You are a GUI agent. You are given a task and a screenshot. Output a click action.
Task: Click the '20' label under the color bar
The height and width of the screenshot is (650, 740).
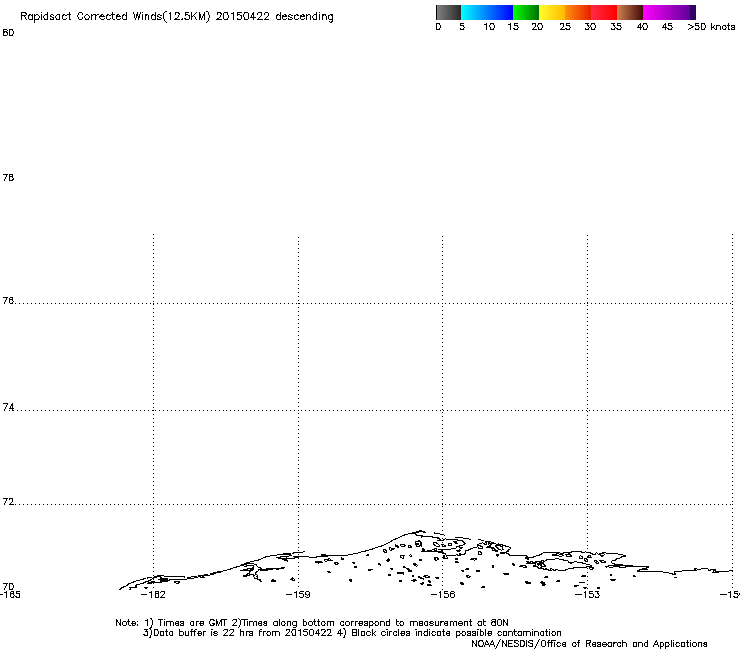coord(537,27)
